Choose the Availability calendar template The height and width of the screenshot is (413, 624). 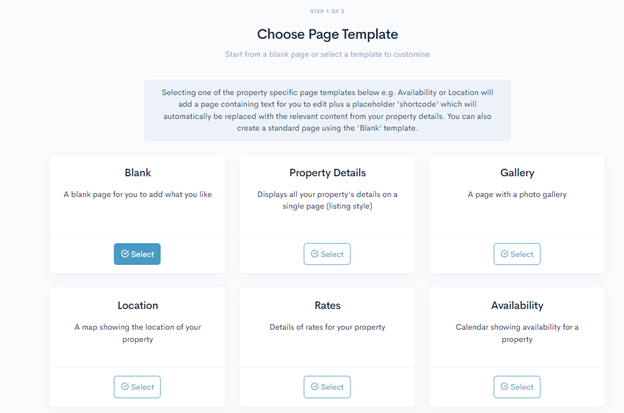pyautogui.click(x=517, y=387)
